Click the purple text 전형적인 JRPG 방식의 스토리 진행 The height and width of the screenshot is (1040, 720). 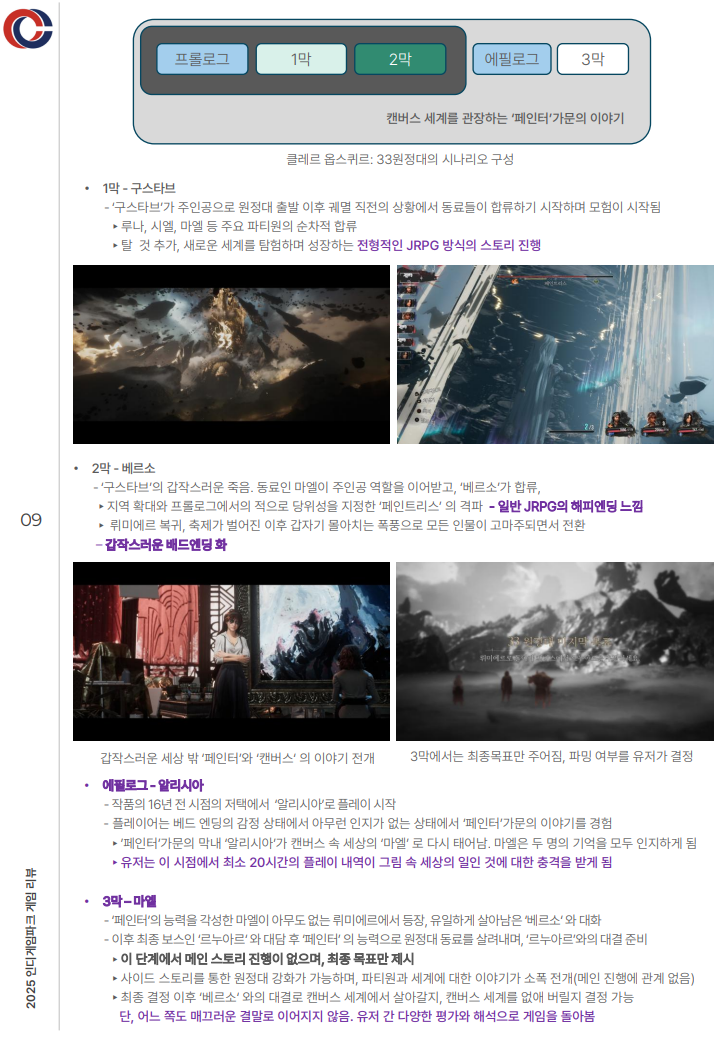click(x=449, y=245)
